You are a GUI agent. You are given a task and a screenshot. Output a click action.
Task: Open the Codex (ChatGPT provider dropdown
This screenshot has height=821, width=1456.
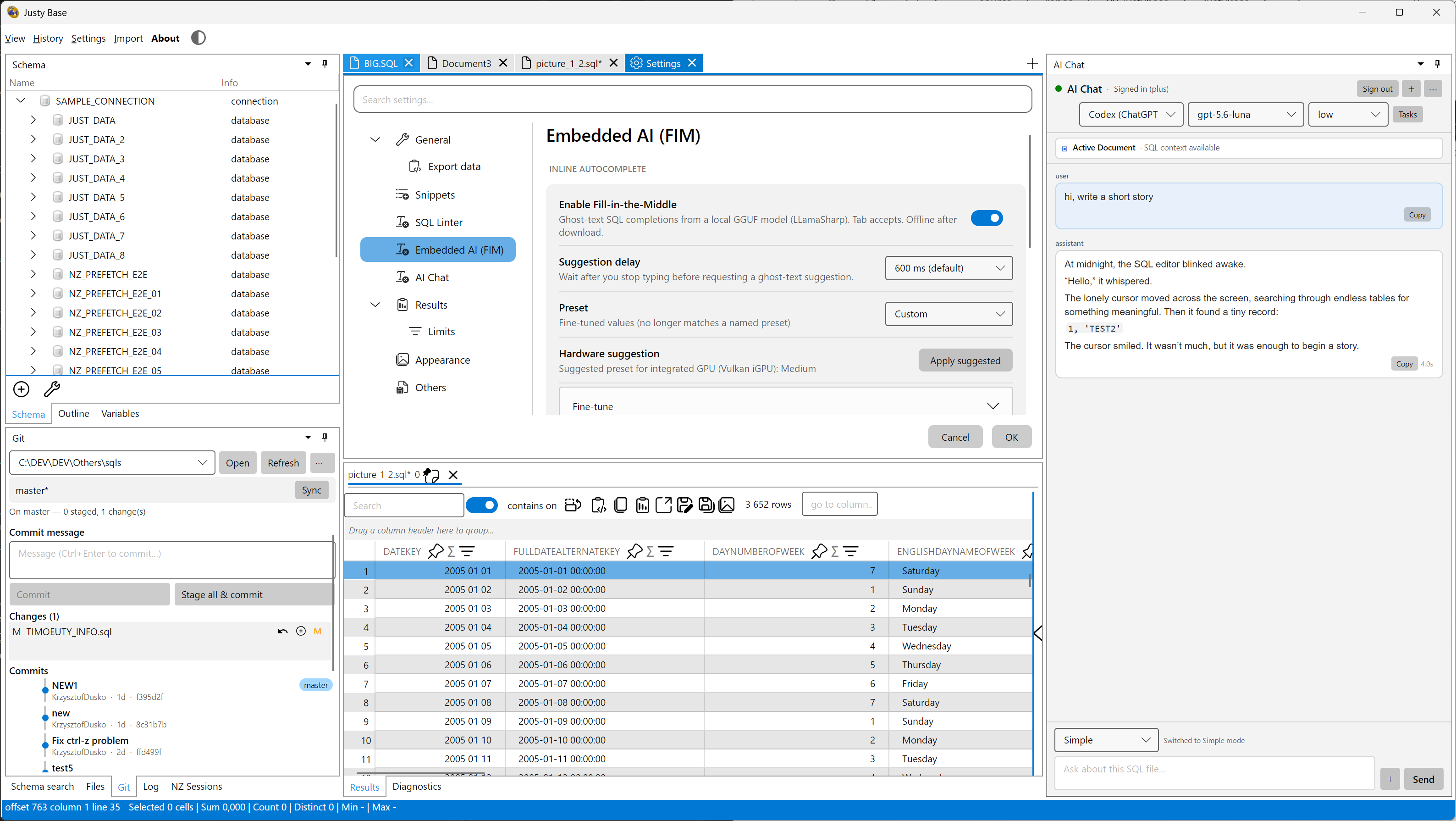point(1131,114)
